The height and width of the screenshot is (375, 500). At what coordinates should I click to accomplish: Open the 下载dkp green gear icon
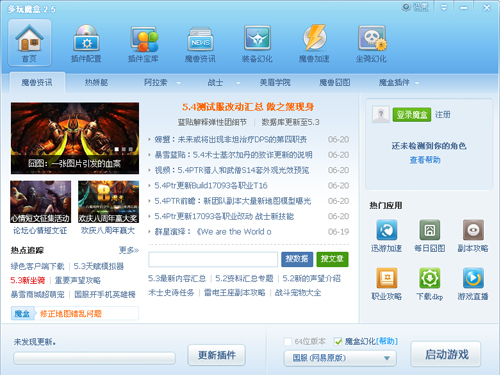click(x=430, y=284)
